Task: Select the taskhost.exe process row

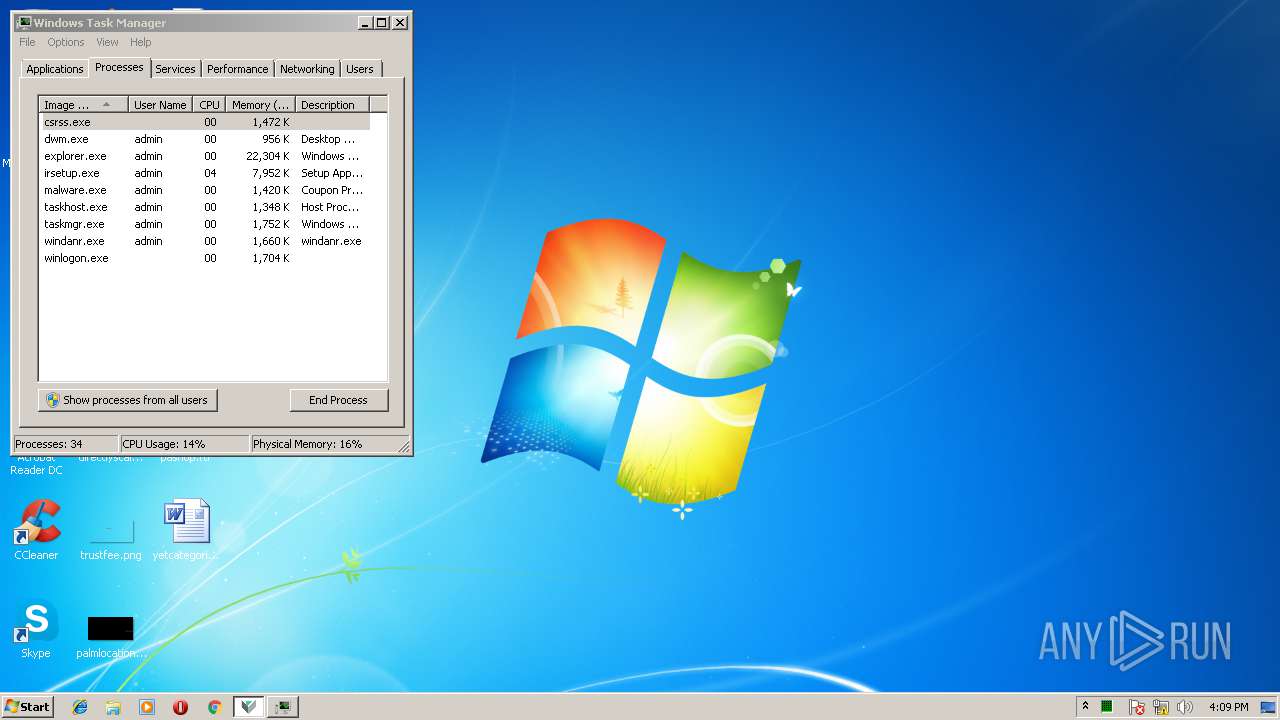Action: [x=205, y=207]
